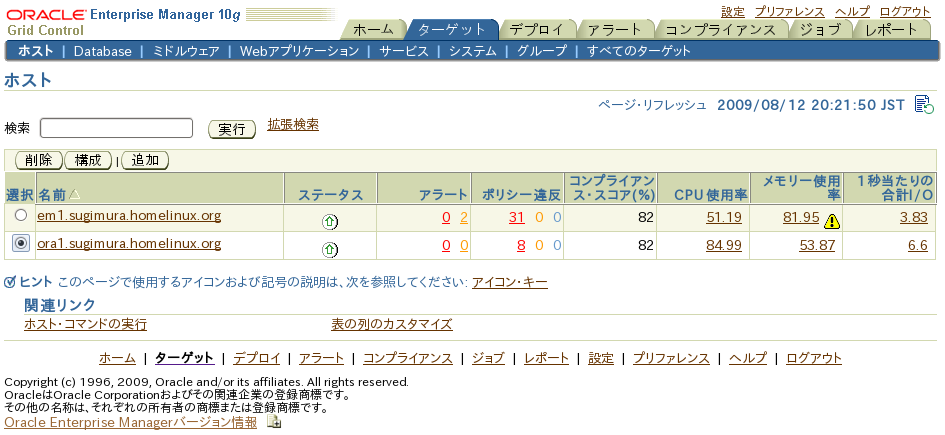This screenshot has height=435, width=945.
Task: Select the em1.sugimura.homelinux.org radio button
Action: (x=21, y=215)
